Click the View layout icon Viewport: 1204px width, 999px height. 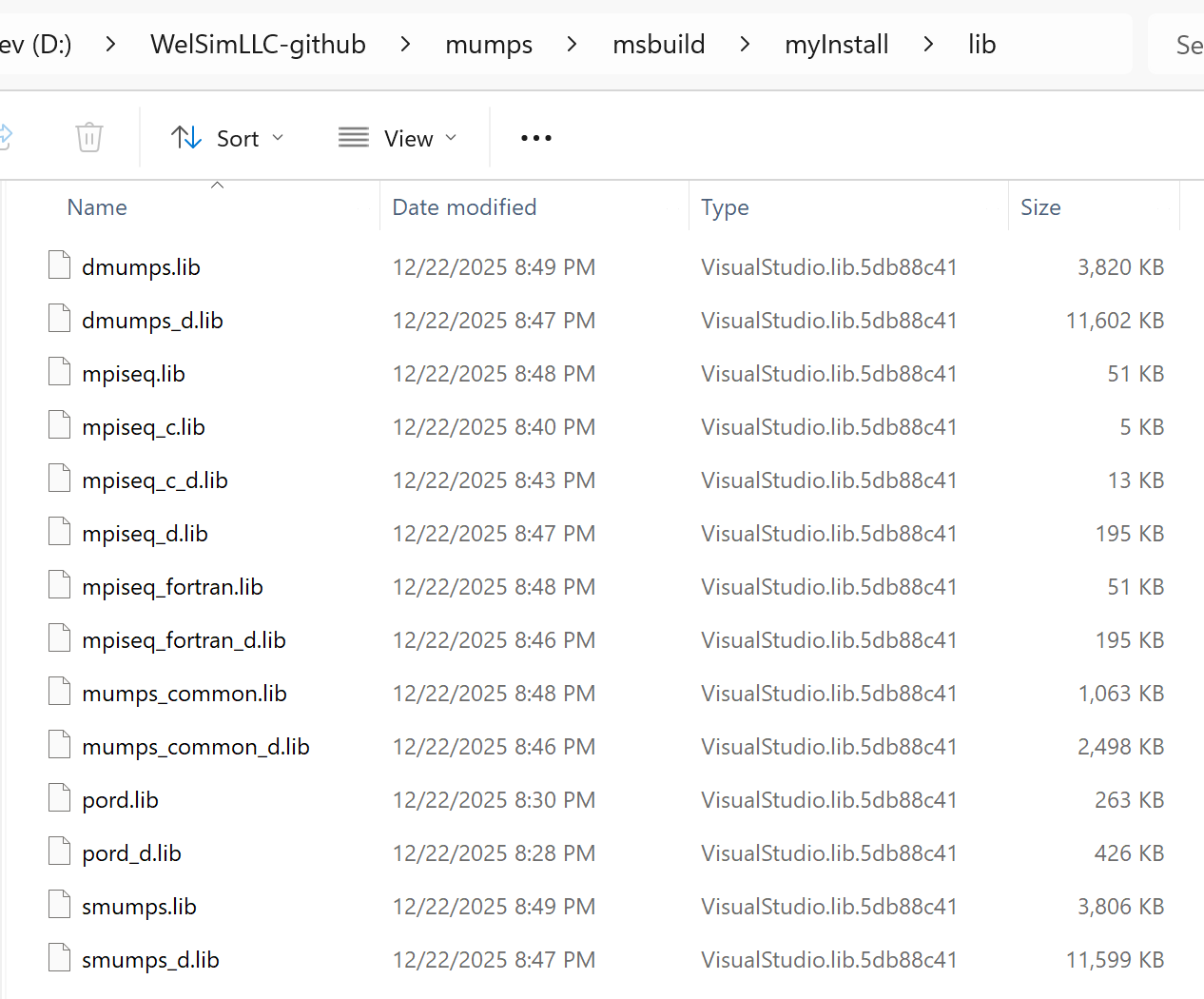(352, 137)
